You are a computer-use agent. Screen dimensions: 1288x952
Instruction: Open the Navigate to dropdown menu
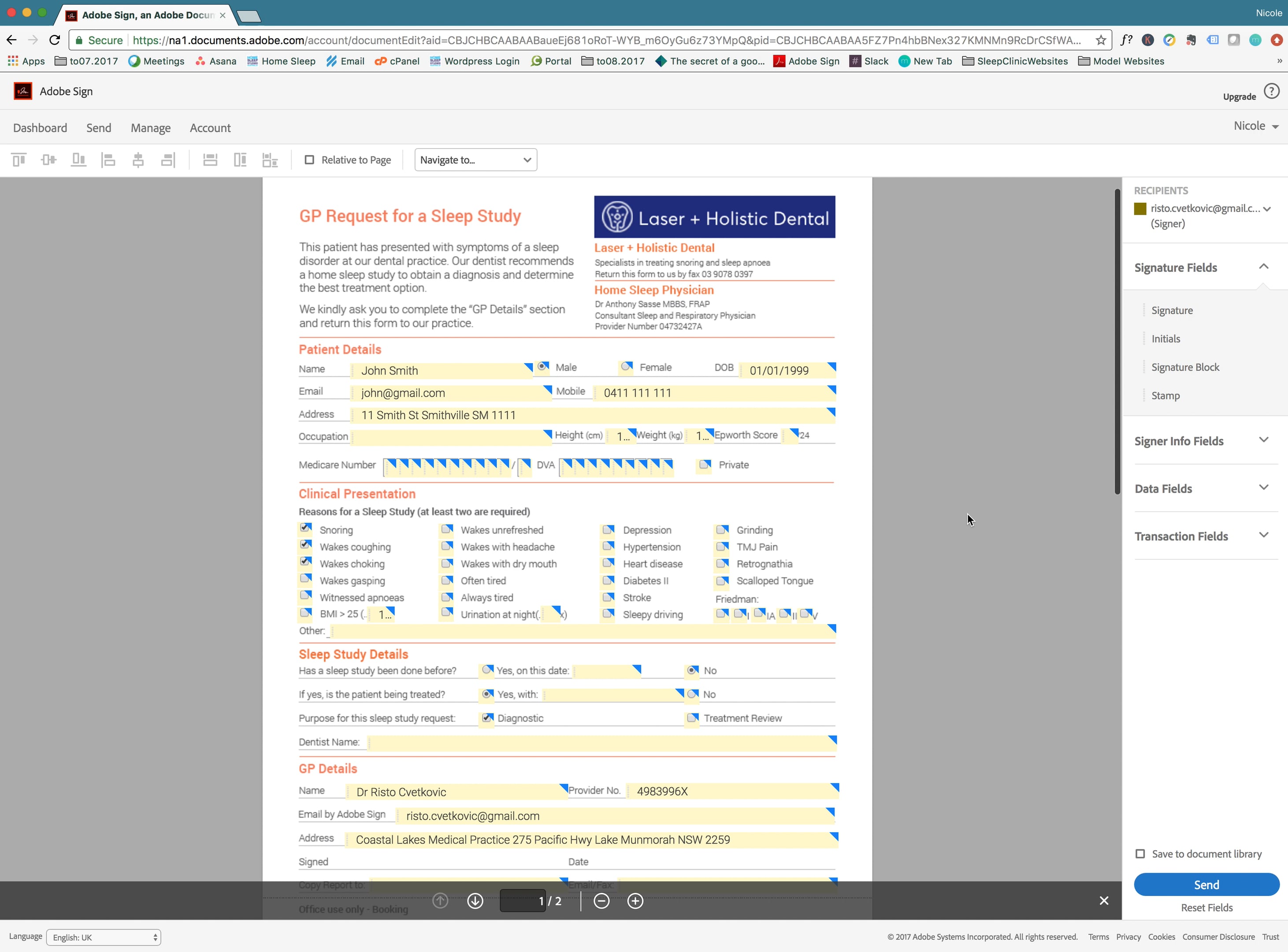(475, 160)
